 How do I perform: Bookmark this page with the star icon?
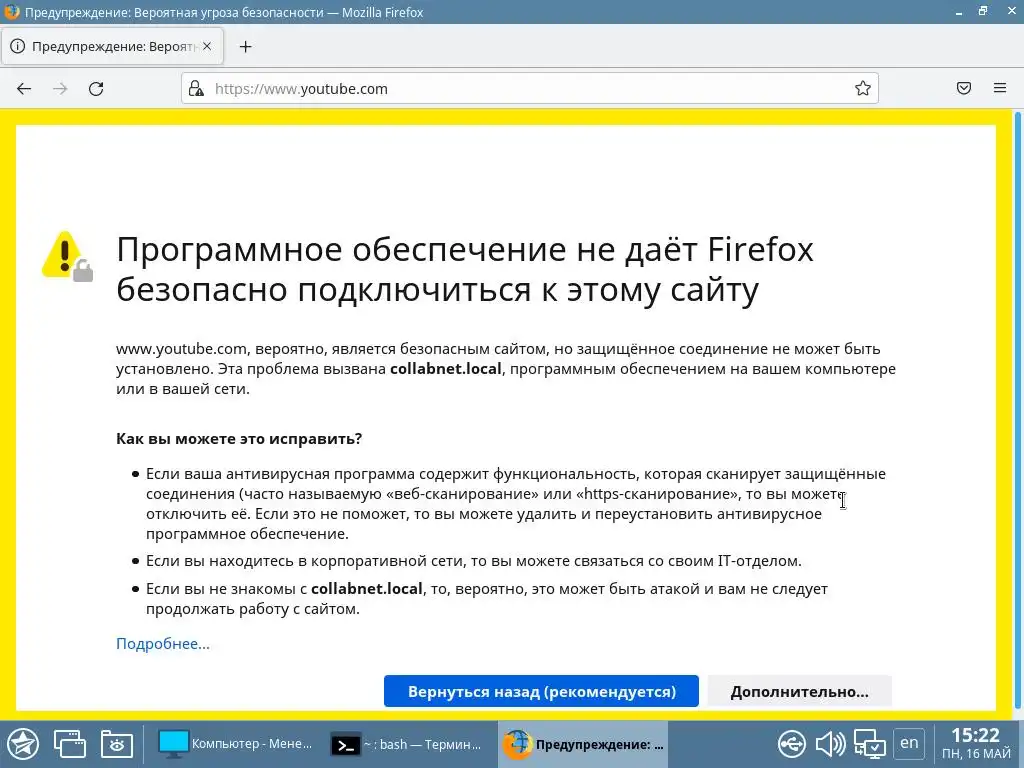click(863, 88)
